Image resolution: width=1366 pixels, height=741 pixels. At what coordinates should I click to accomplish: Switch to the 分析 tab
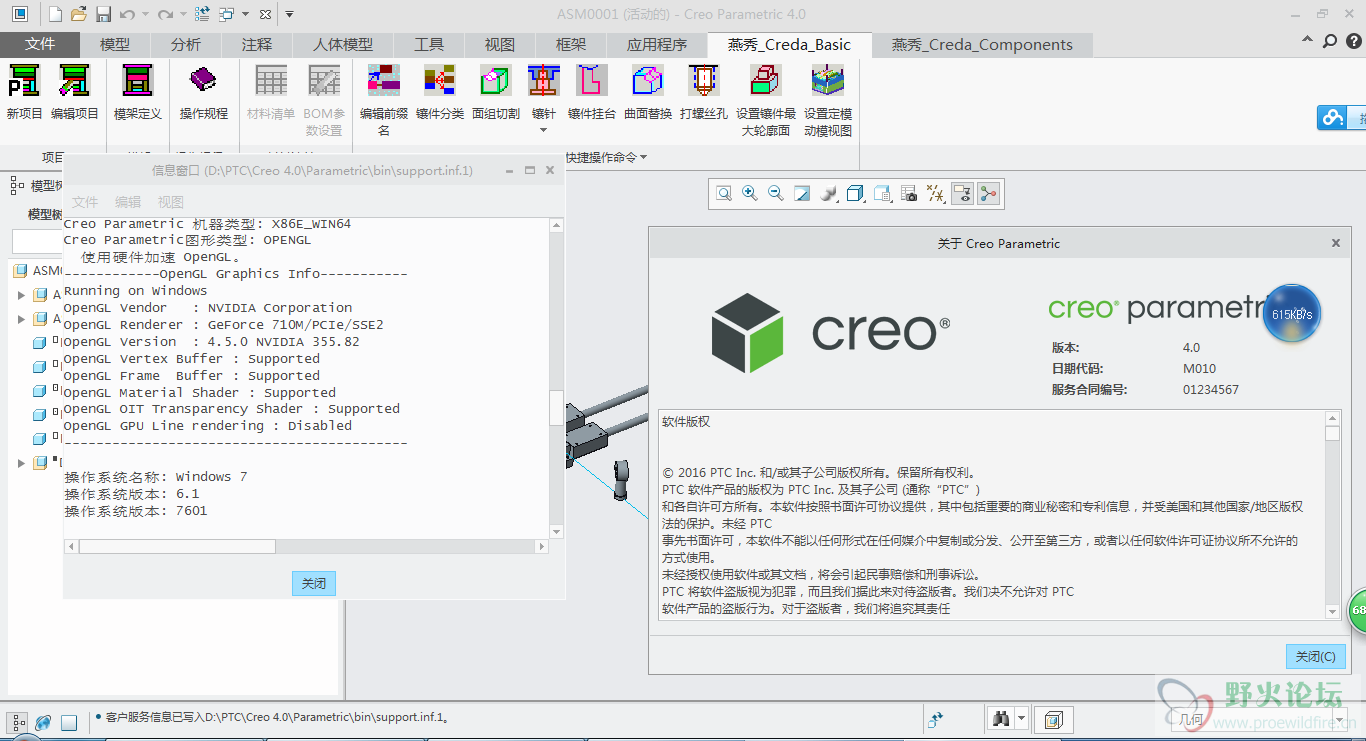click(x=186, y=44)
